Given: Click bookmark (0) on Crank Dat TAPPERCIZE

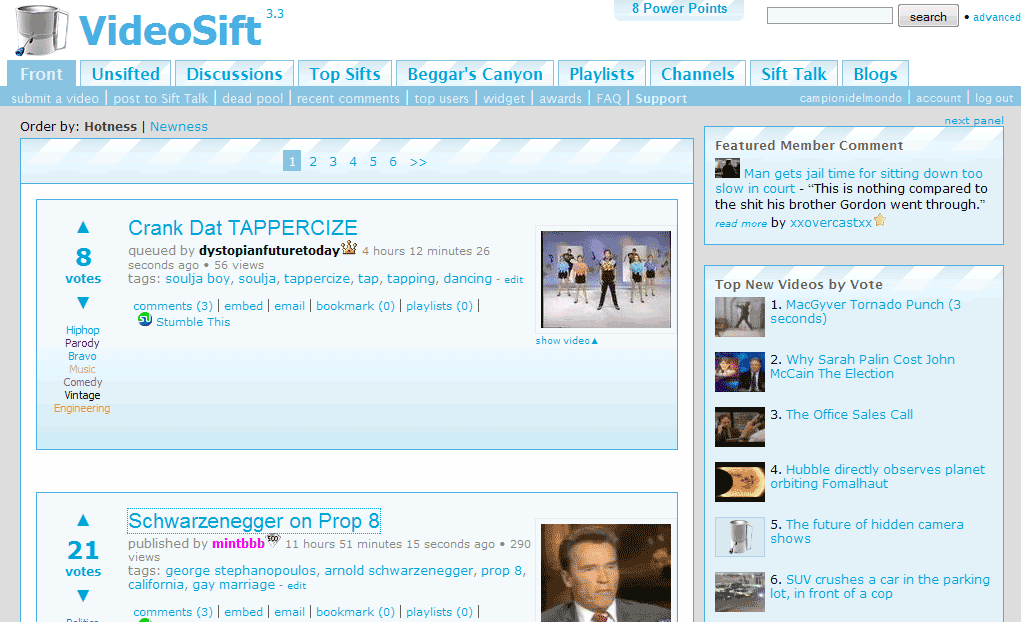Looking at the screenshot, I should 356,306.
